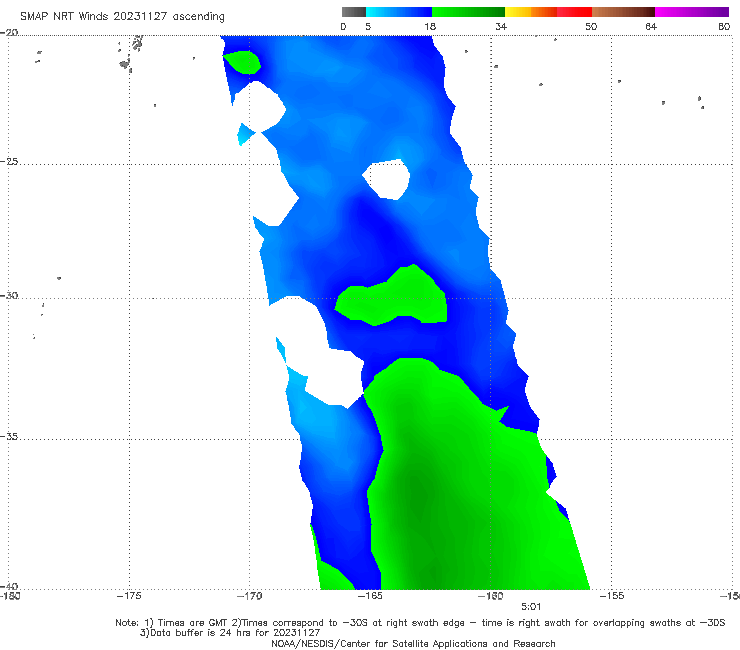Viewport: 740px width, 650px height.
Task: Click the latitude label '-35'
Action: coord(9,436)
